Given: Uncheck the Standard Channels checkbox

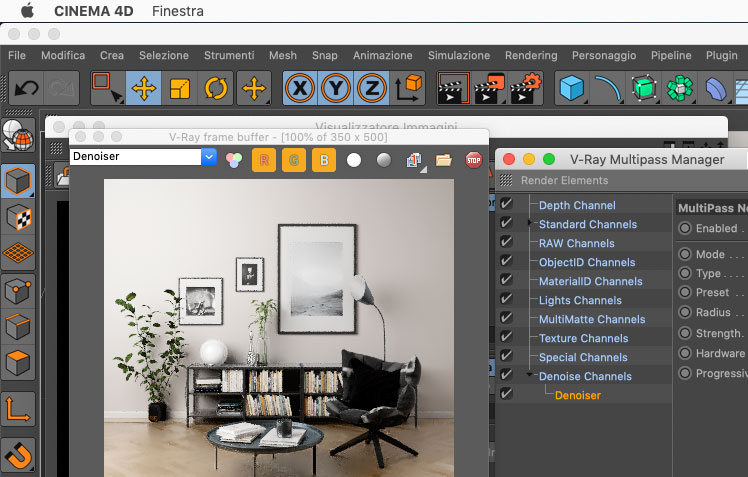Looking at the screenshot, I should 506,223.
